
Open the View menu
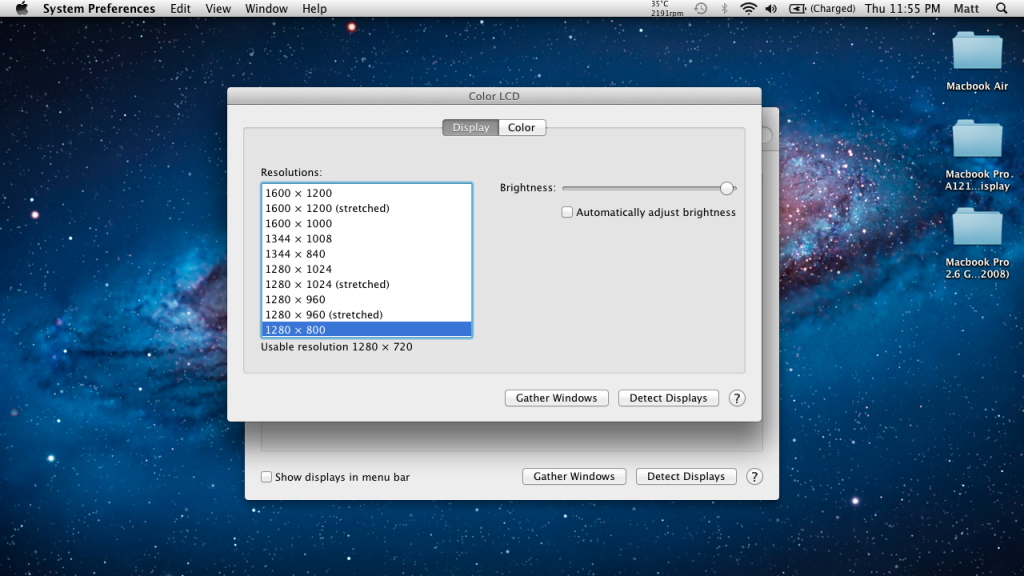pyautogui.click(x=218, y=8)
